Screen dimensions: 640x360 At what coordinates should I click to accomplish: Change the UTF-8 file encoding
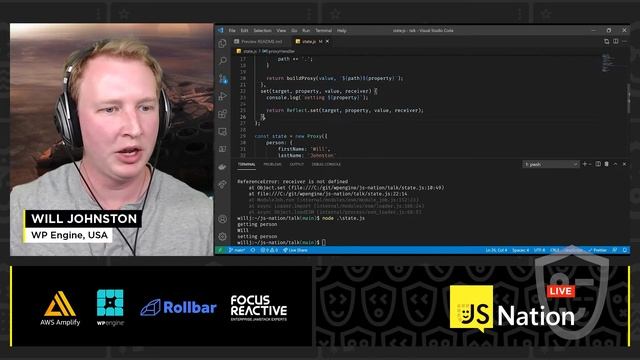point(539,250)
